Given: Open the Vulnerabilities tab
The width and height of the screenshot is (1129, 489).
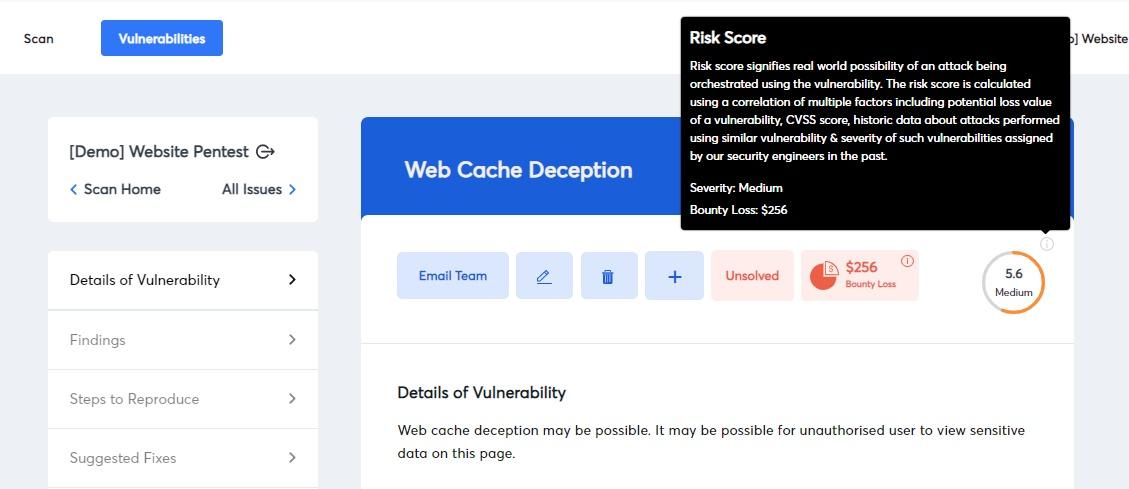Looking at the screenshot, I should 162,38.
